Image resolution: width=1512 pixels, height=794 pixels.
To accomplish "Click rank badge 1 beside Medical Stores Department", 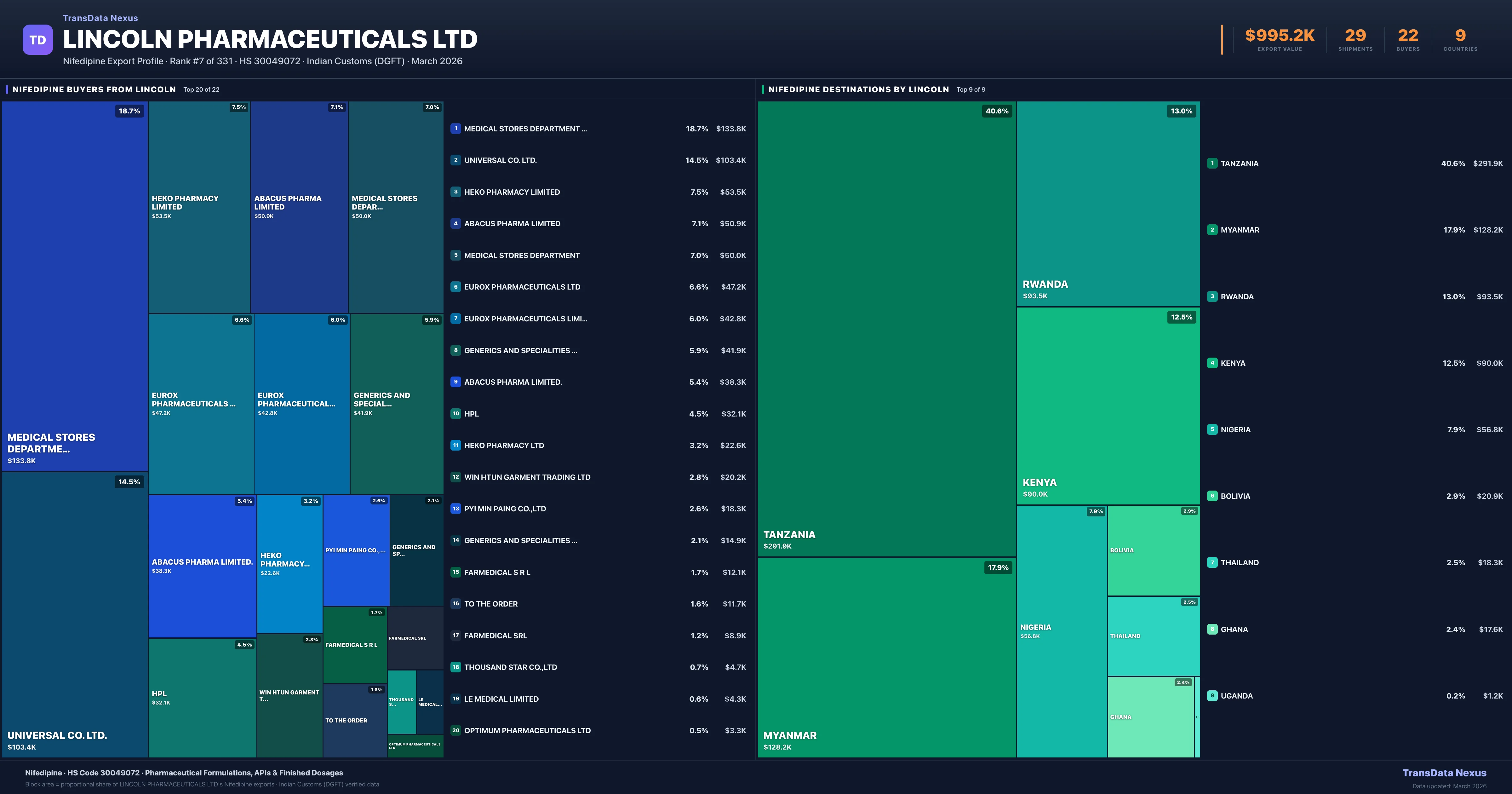I will pos(455,129).
